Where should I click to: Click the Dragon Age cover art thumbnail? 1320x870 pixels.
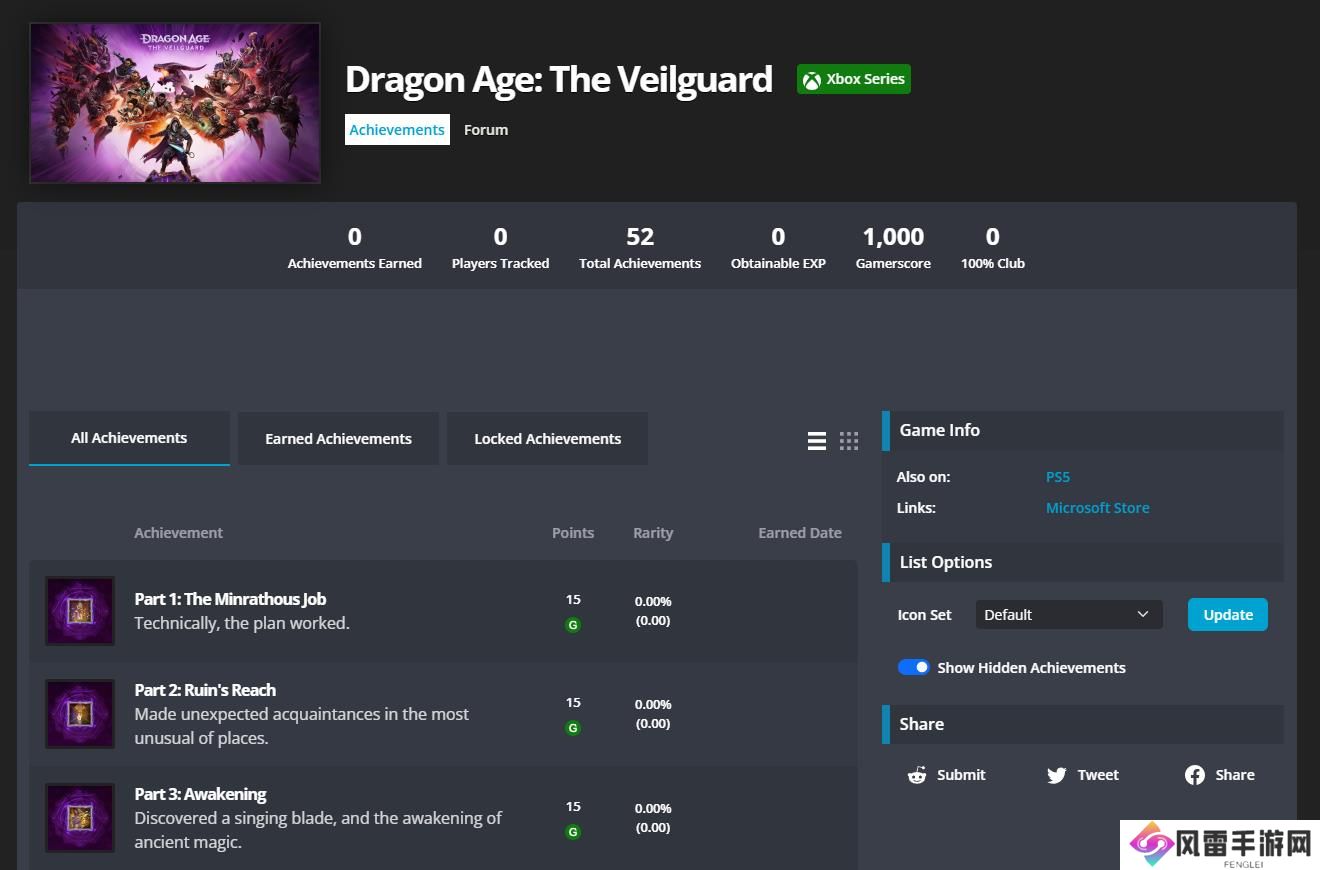click(x=175, y=103)
